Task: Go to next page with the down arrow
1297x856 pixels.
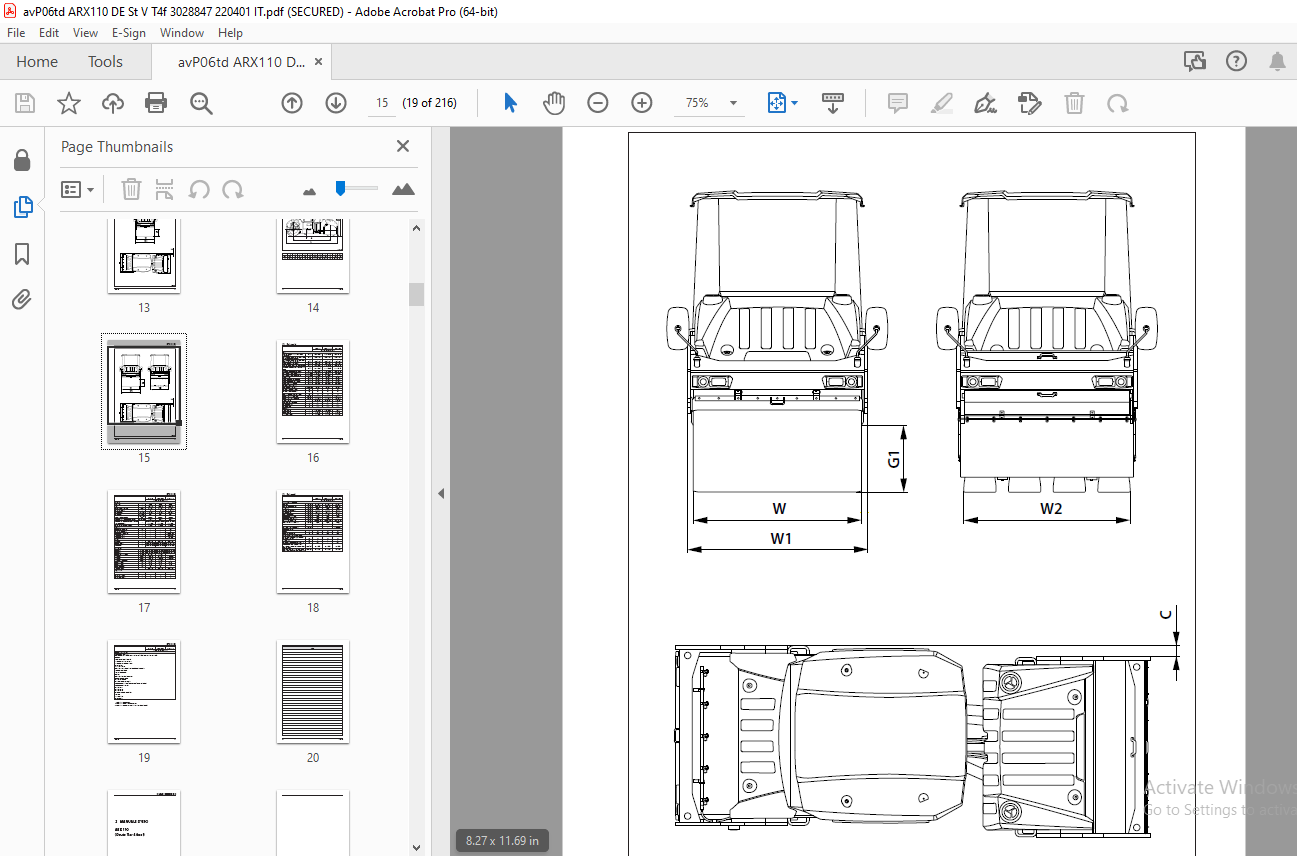Action: pos(336,103)
